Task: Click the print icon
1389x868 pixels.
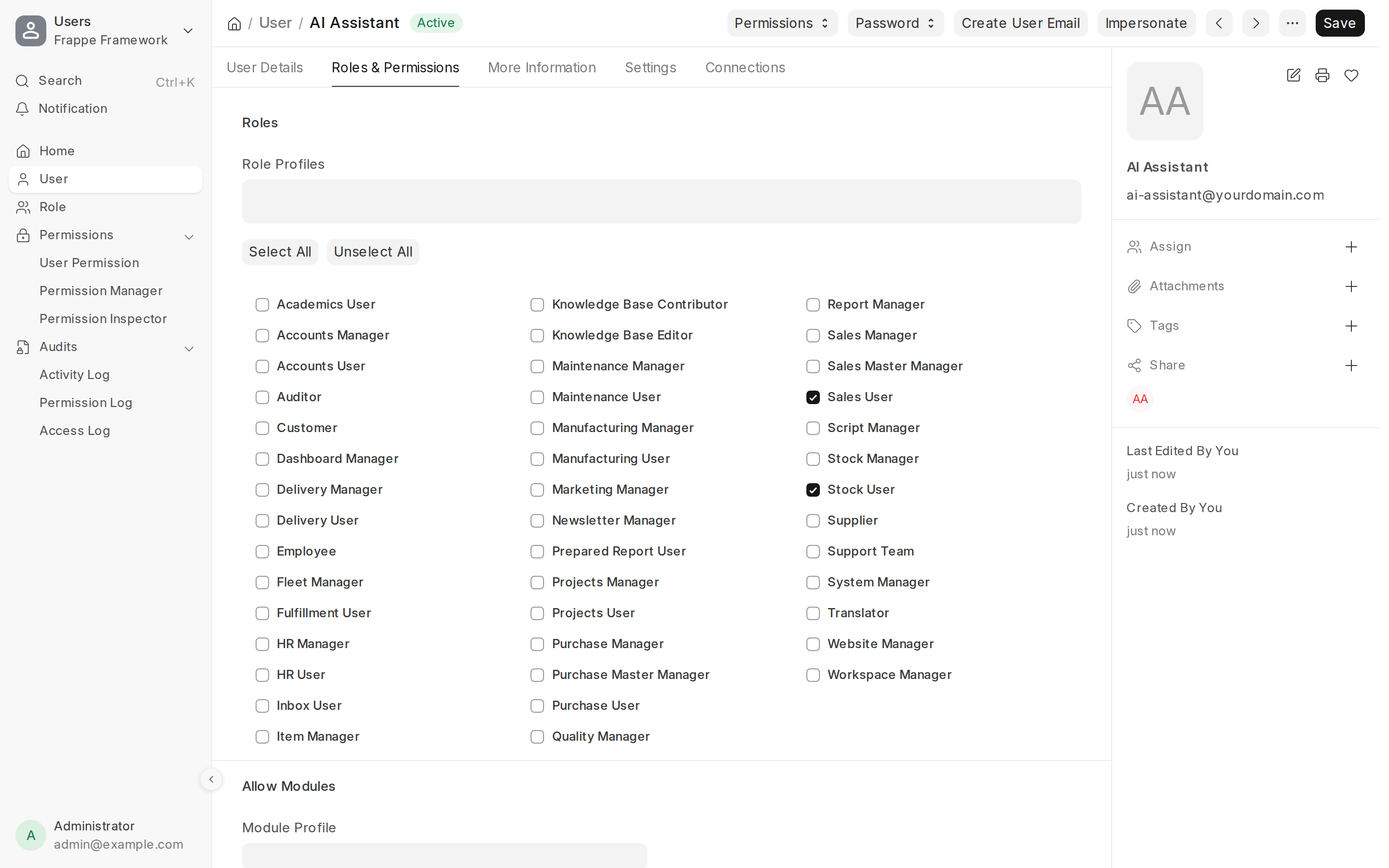Action: (1322, 75)
